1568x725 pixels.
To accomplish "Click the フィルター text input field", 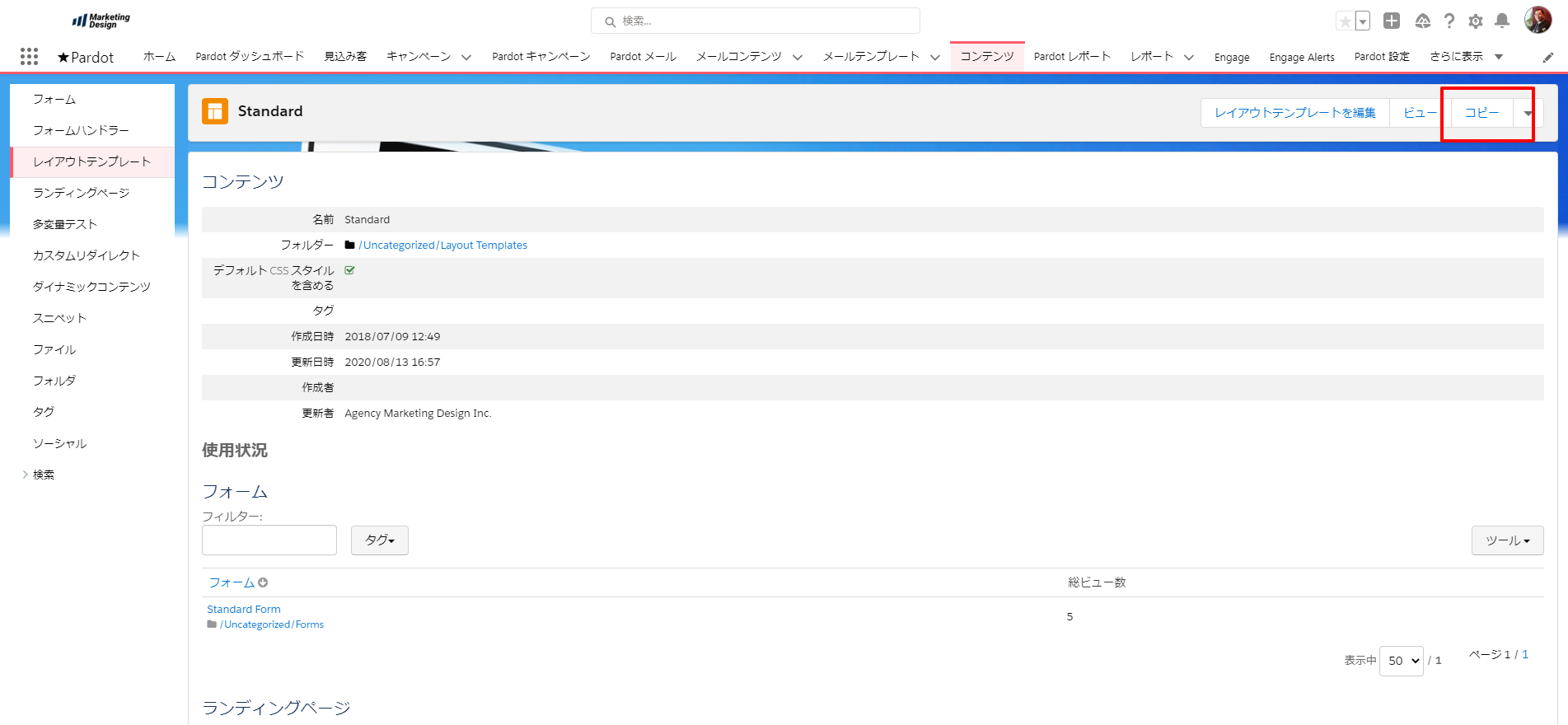I will pyautogui.click(x=269, y=540).
